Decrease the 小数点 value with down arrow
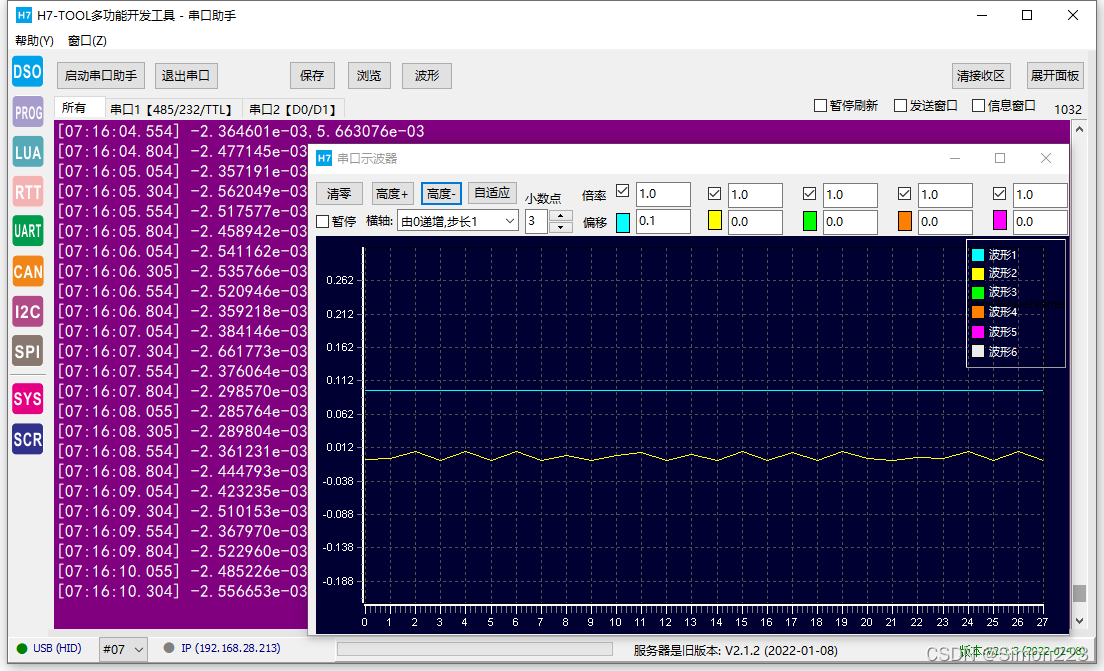The height and width of the screenshot is (671, 1104). (x=560, y=227)
